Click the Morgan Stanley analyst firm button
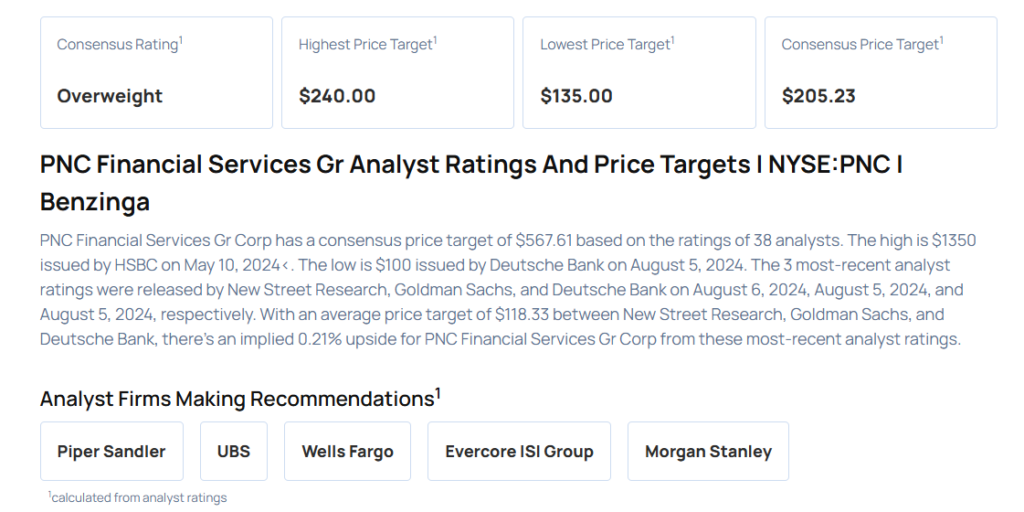The image size is (1024, 512). 708,451
